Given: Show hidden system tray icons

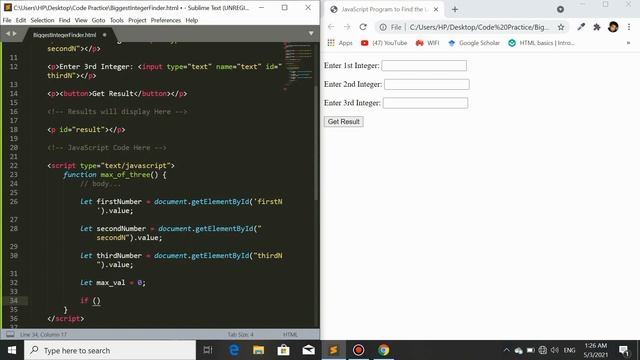Looking at the screenshot, I should coord(507,350).
